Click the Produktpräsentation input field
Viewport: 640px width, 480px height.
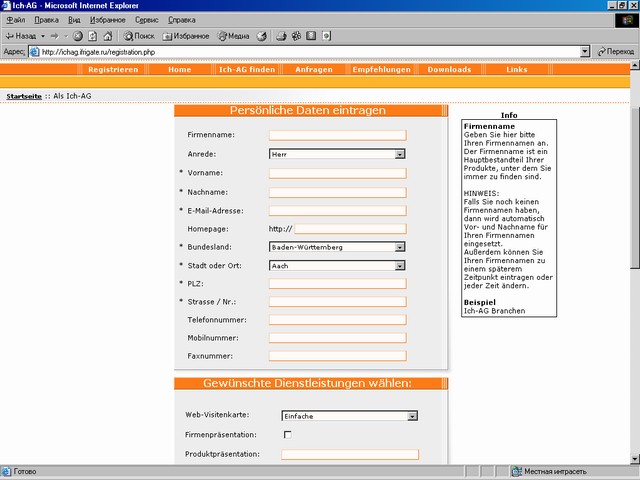click(350, 454)
